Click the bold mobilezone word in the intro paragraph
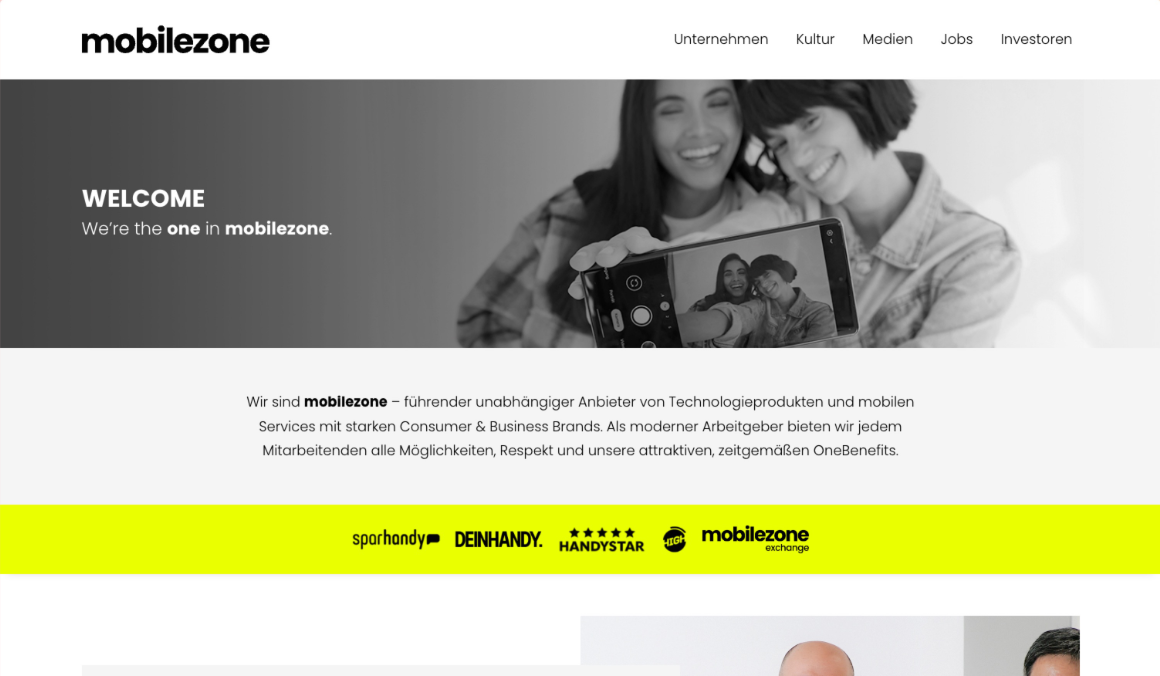This screenshot has width=1160, height=676. tap(345, 402)
